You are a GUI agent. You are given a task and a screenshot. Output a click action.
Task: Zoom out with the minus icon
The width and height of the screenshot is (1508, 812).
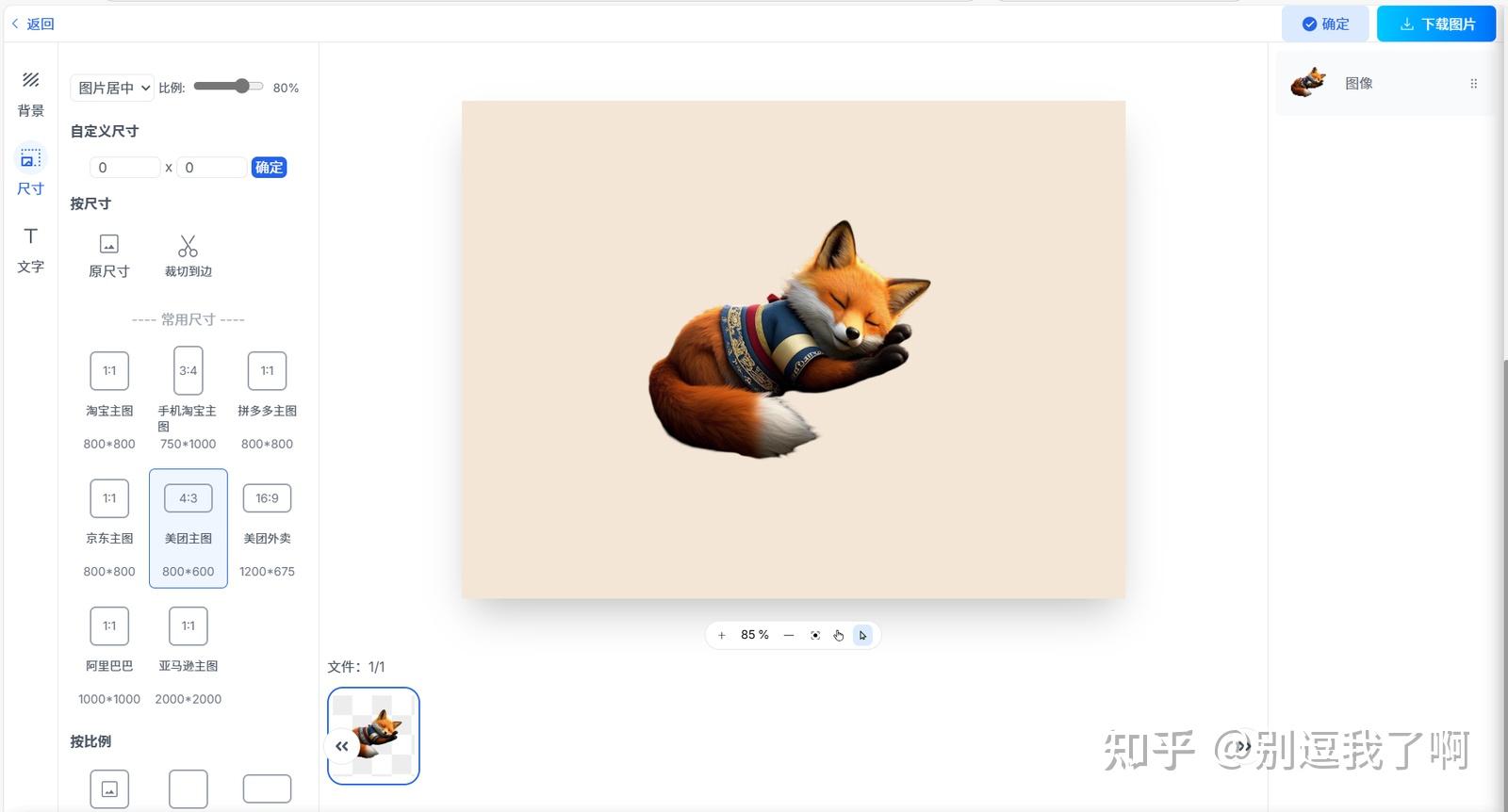(x=789, y=635)
